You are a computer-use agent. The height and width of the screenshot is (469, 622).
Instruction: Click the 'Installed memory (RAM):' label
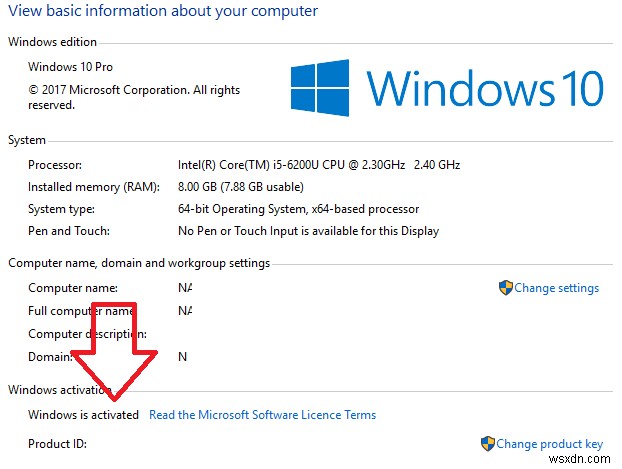(90, 187)
